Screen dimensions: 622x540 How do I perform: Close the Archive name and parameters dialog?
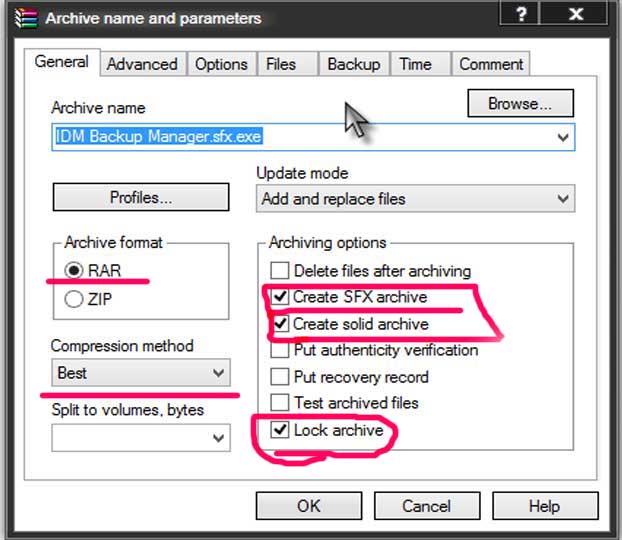coord(576,14)
